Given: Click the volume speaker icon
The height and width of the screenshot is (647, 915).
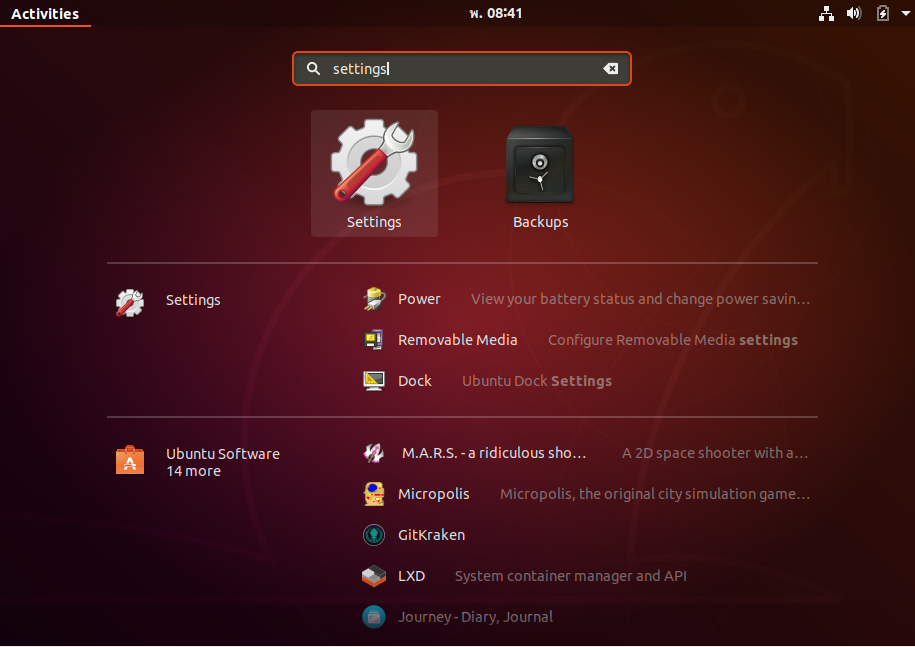Looking at the screenshot, I should point(854,13).
